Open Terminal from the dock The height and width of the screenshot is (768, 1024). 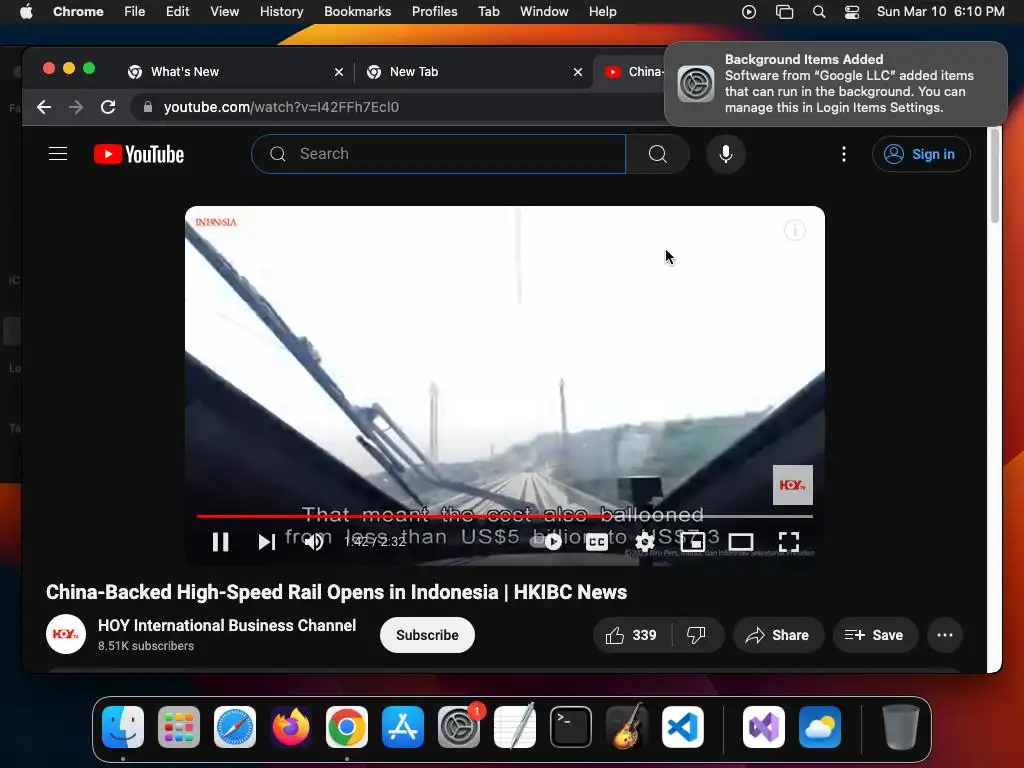[571, 727]
